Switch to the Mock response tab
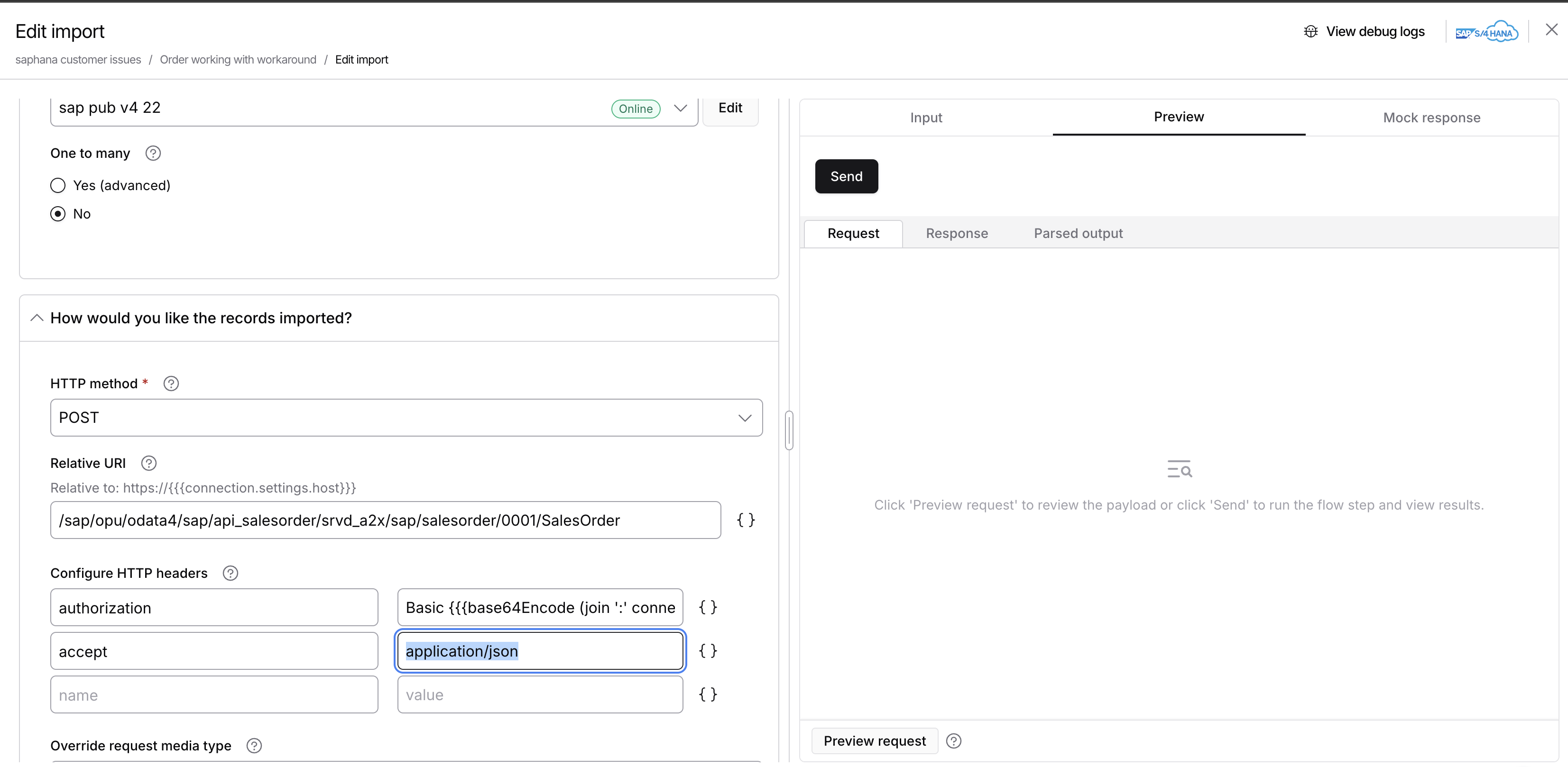This screenshot has height=767, width=1568. click(1432, 118)
